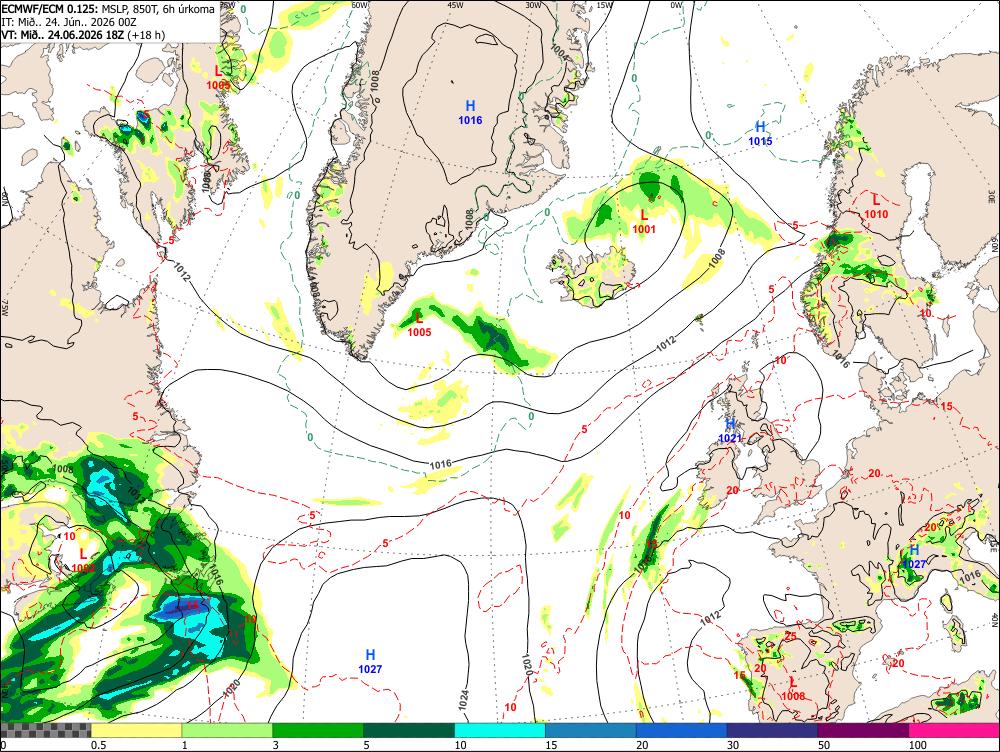This screenshot has width=1000, height=752.
Task: Click the gray checkered 0–0.5 legend swatch
Action: pyautogui.click(x=46, y=730)
